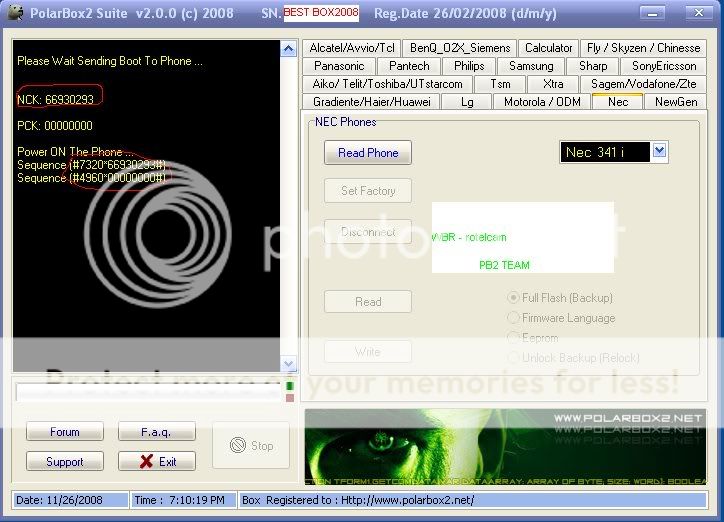Select Full Flash (Backup) option

tap(560, 298)
